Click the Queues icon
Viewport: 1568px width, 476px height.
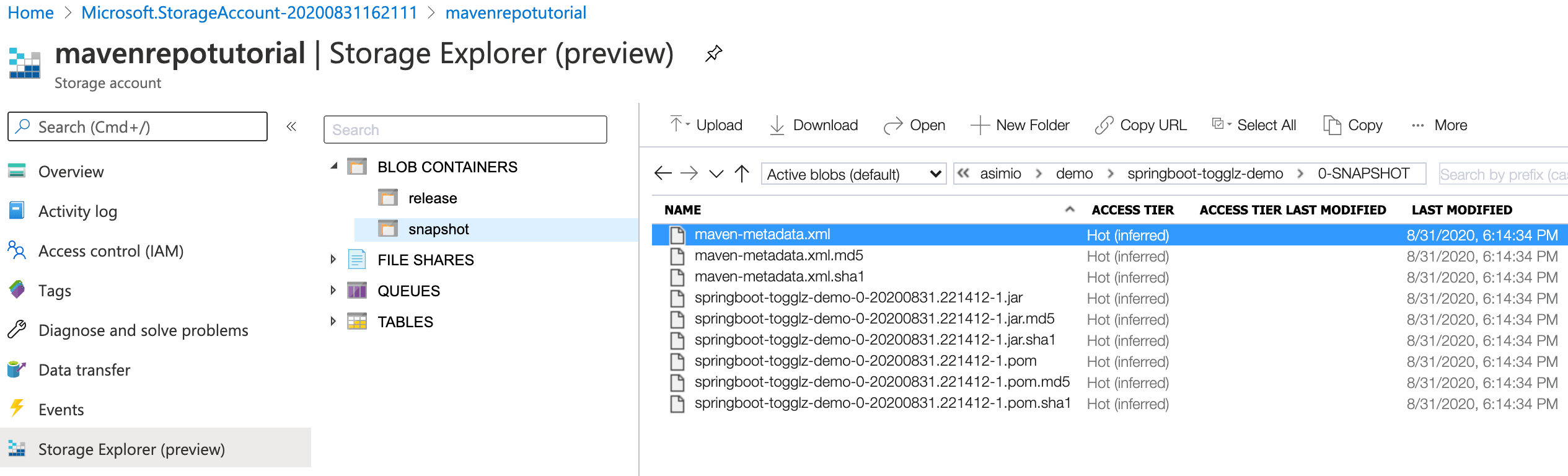coord(357,290)
